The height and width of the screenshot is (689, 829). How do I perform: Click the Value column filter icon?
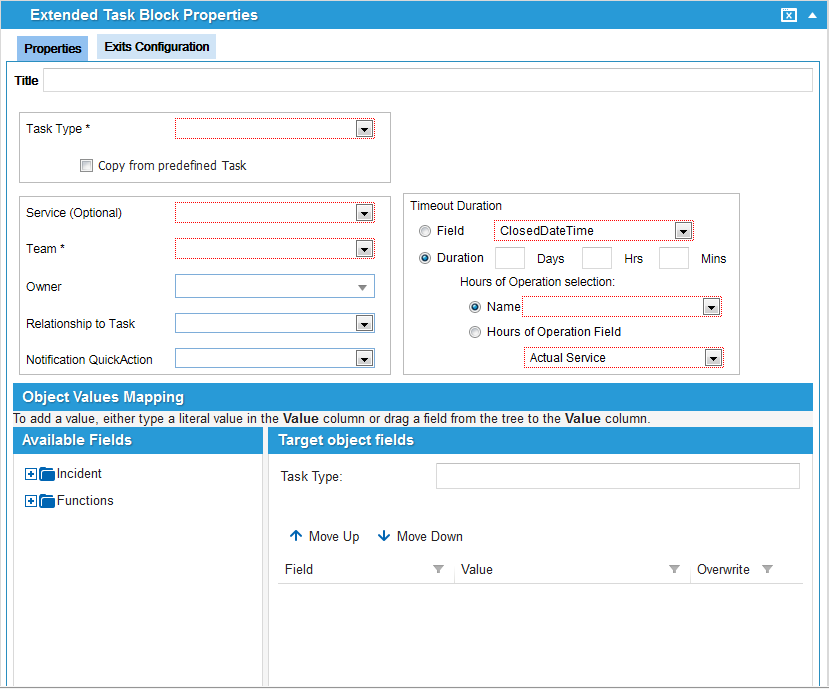[x=674, y=569]
